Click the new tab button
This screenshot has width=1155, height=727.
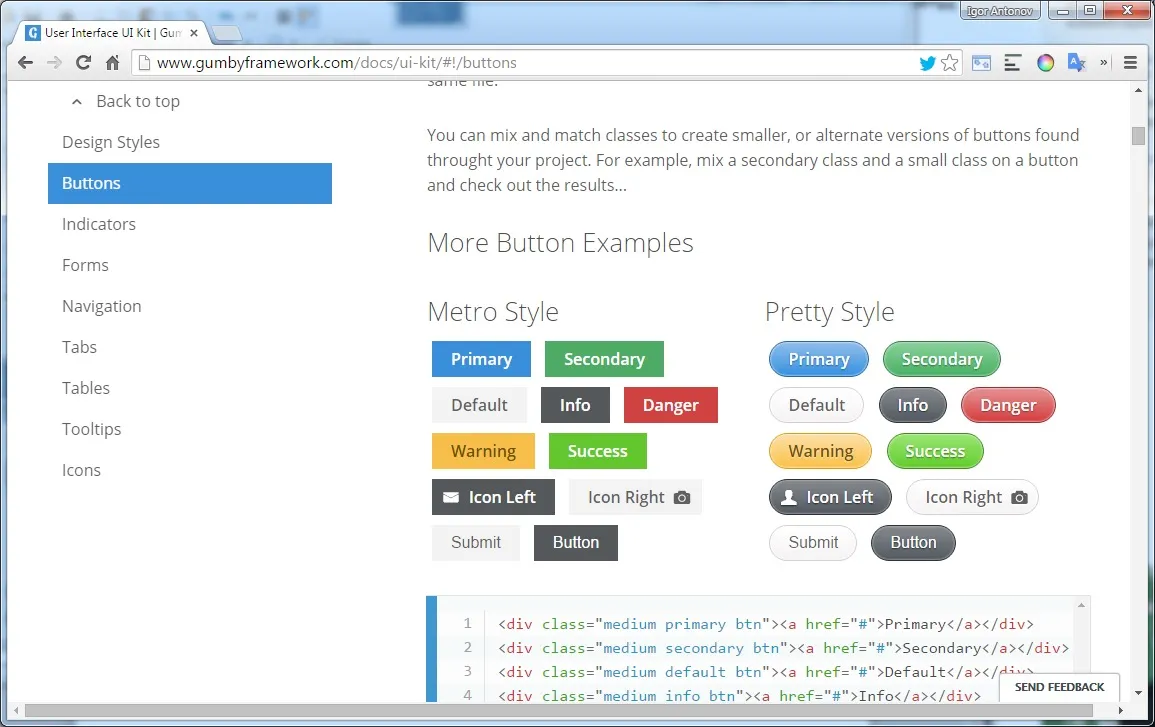point(226,33)
